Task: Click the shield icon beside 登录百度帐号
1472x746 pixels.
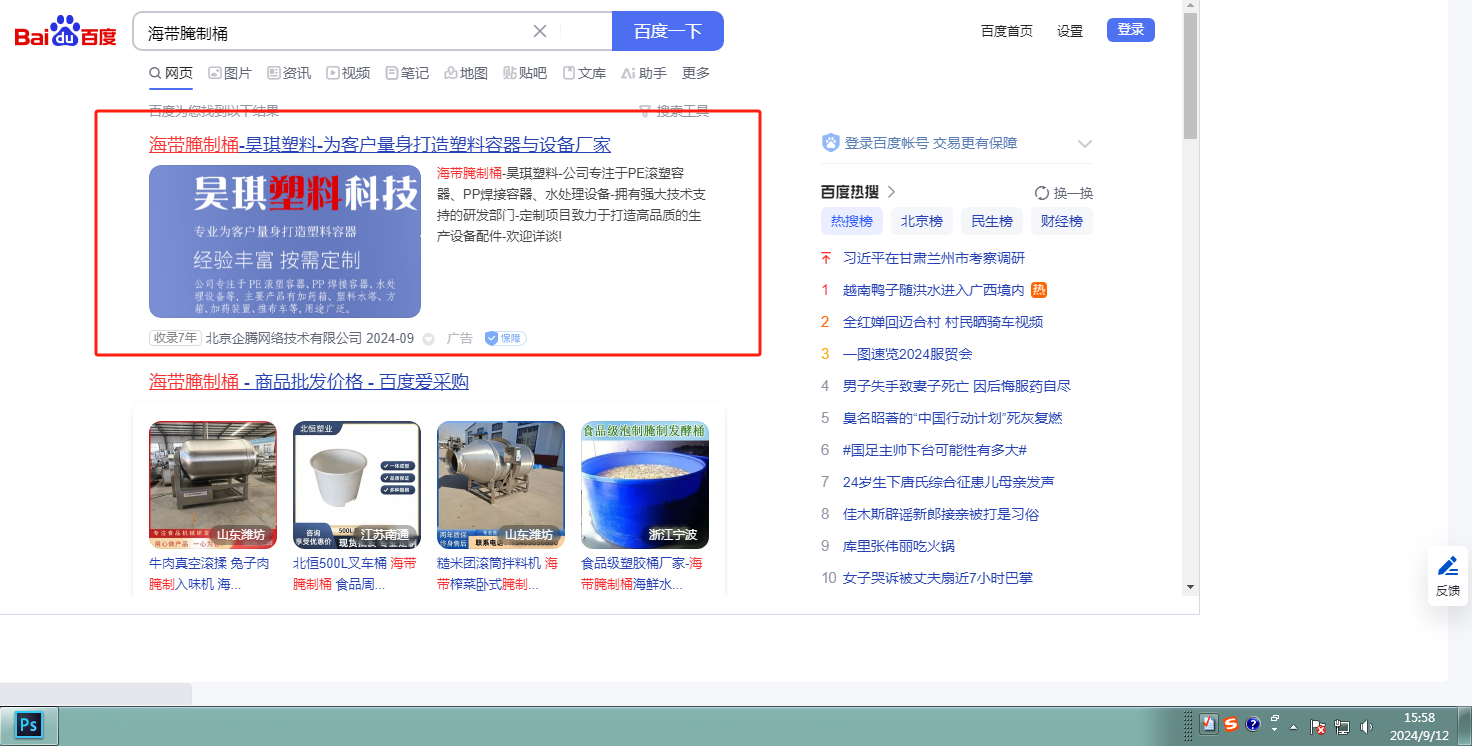Action: 831,143
